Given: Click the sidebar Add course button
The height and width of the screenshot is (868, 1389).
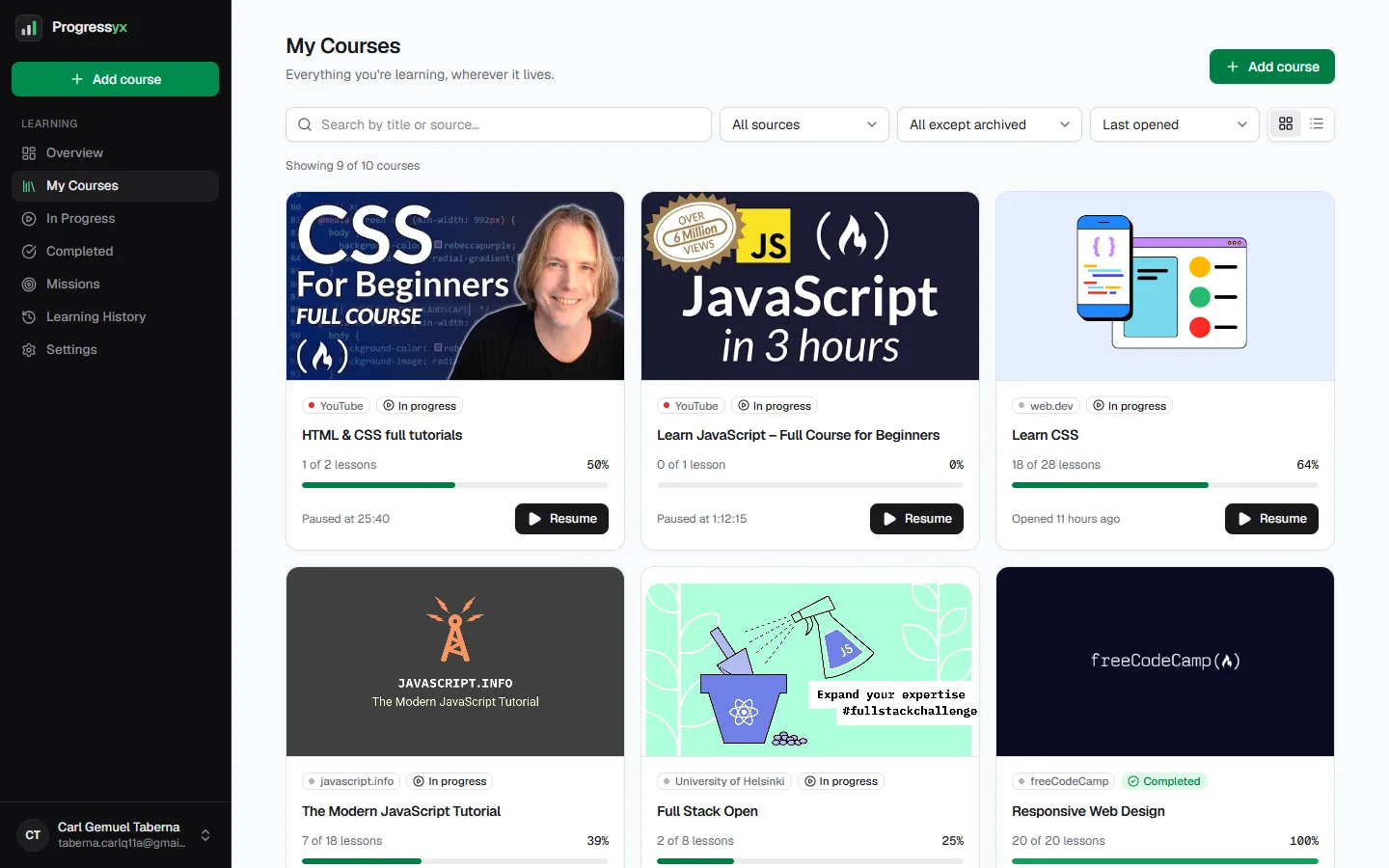Looking at the screenshot, I should click(x=115, y=79).
